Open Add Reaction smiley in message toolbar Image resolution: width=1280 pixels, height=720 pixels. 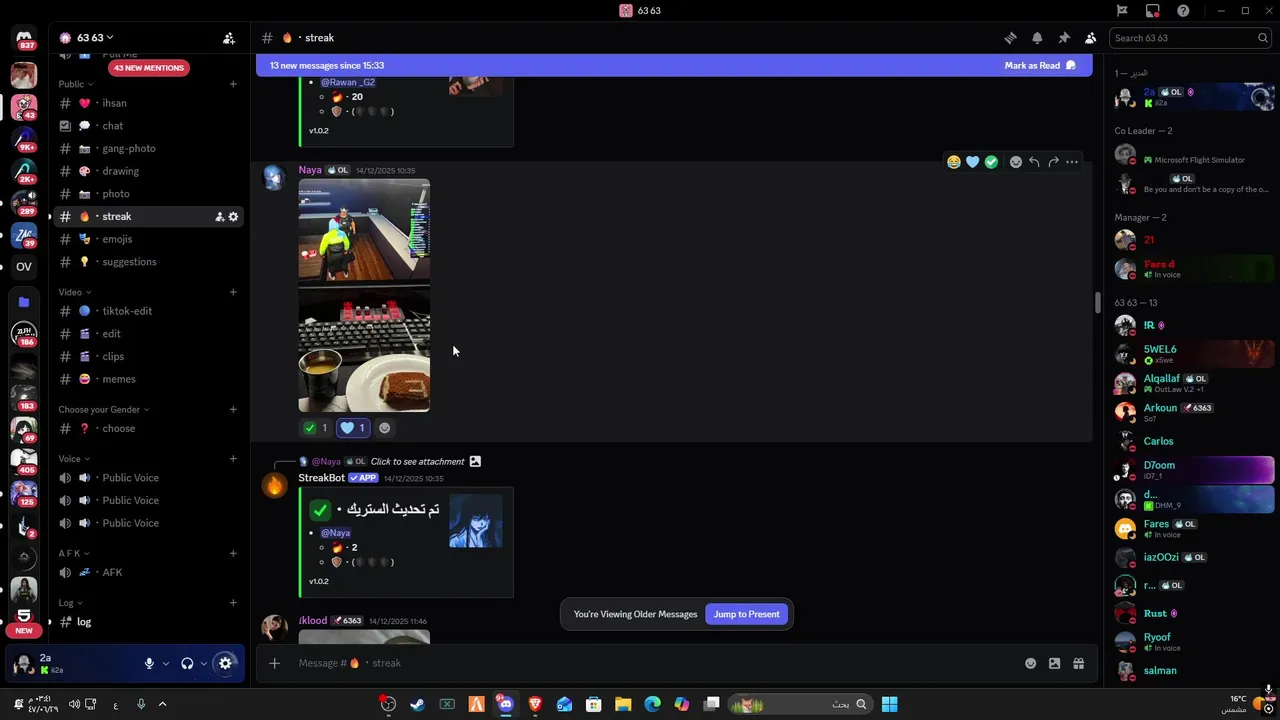[x=1016, y=162]
